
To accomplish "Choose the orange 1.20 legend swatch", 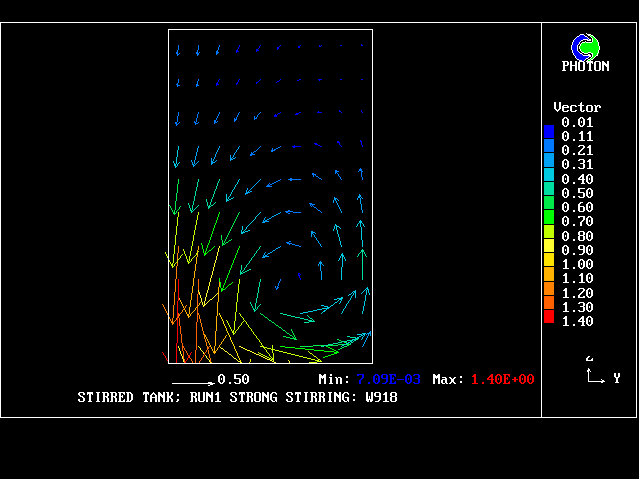I will (x=548, y=289).
